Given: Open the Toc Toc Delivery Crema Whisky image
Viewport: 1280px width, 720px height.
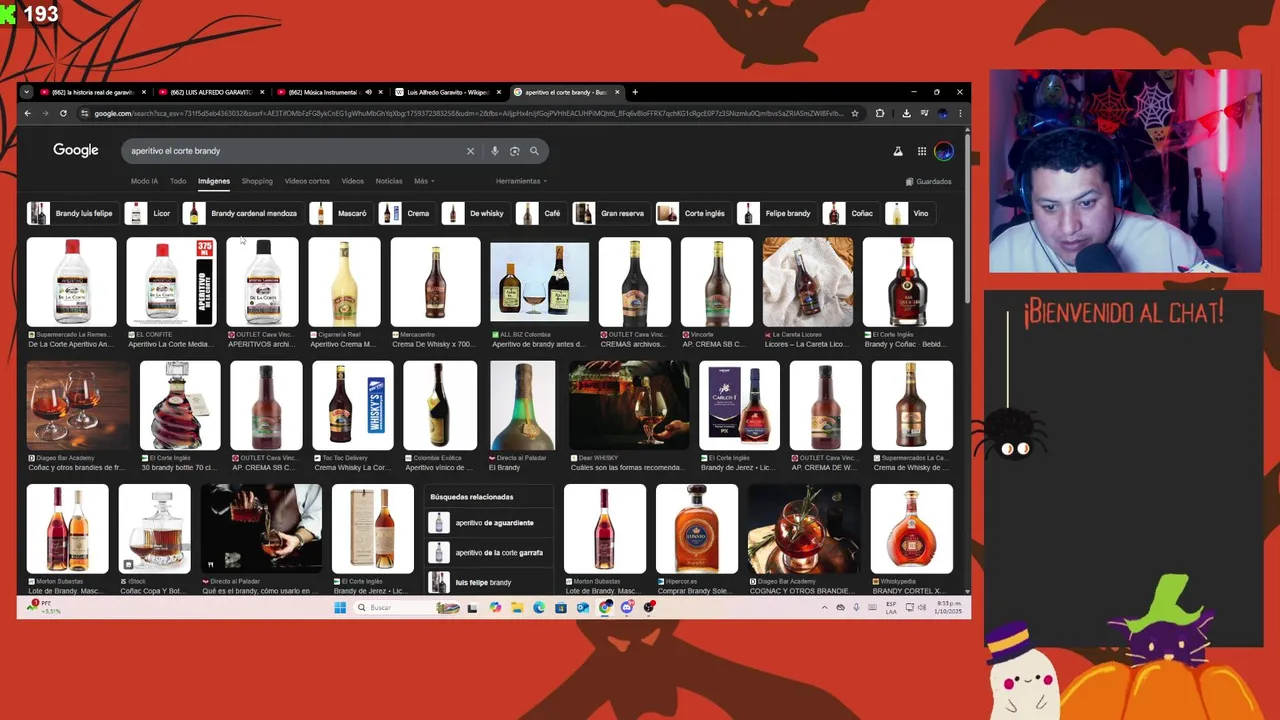Looking at the screenshot, I should (353, 406).
